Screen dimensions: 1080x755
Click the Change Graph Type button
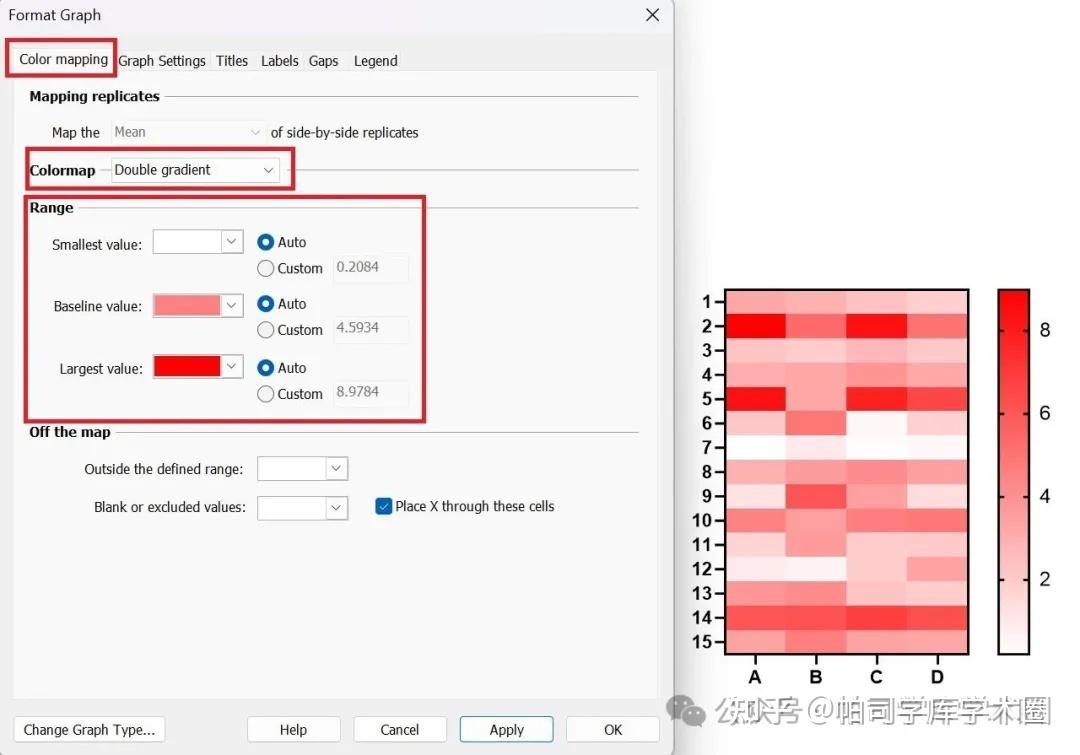coord(89,730)
